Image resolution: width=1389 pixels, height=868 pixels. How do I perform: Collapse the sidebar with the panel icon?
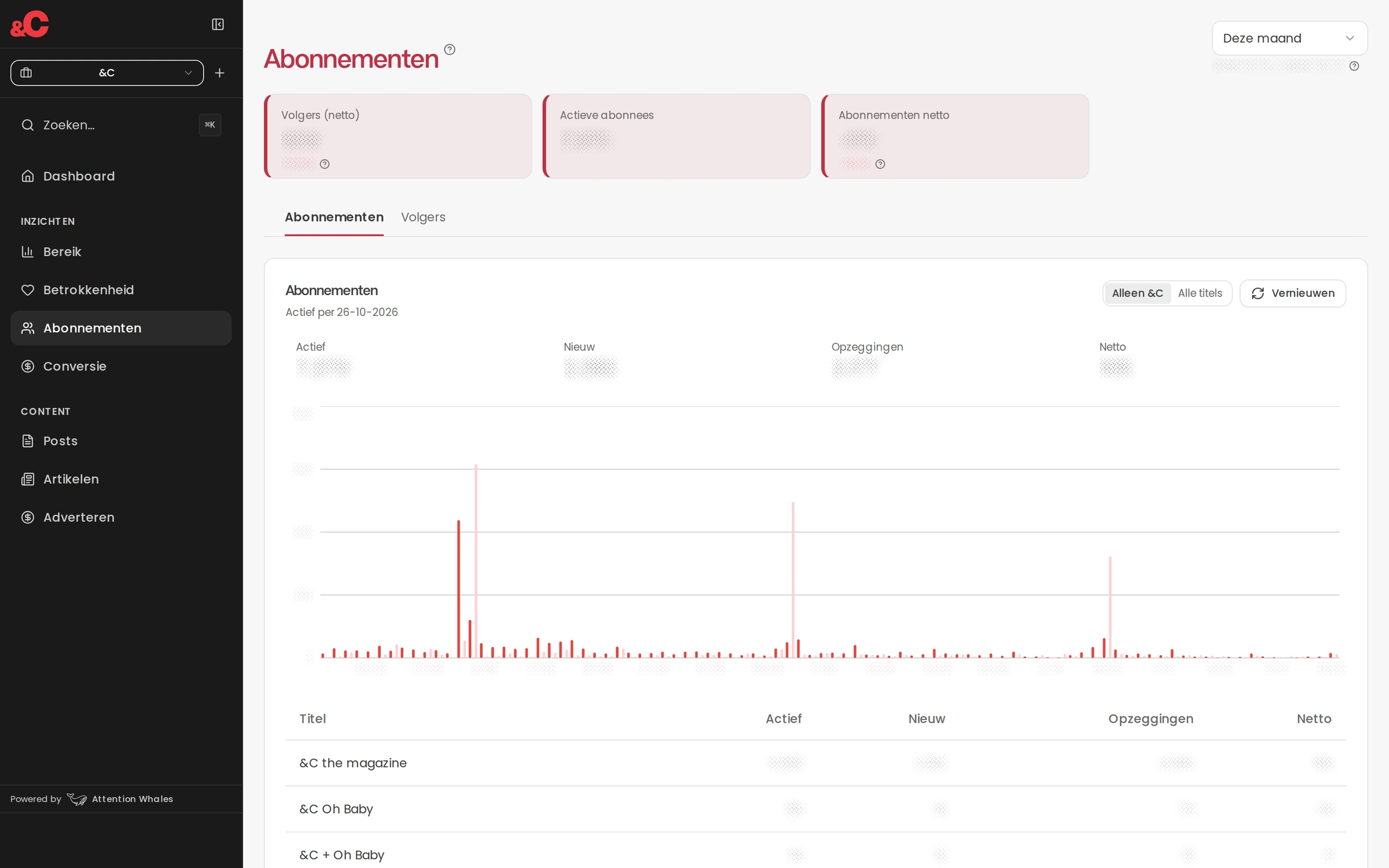point(218,24)
